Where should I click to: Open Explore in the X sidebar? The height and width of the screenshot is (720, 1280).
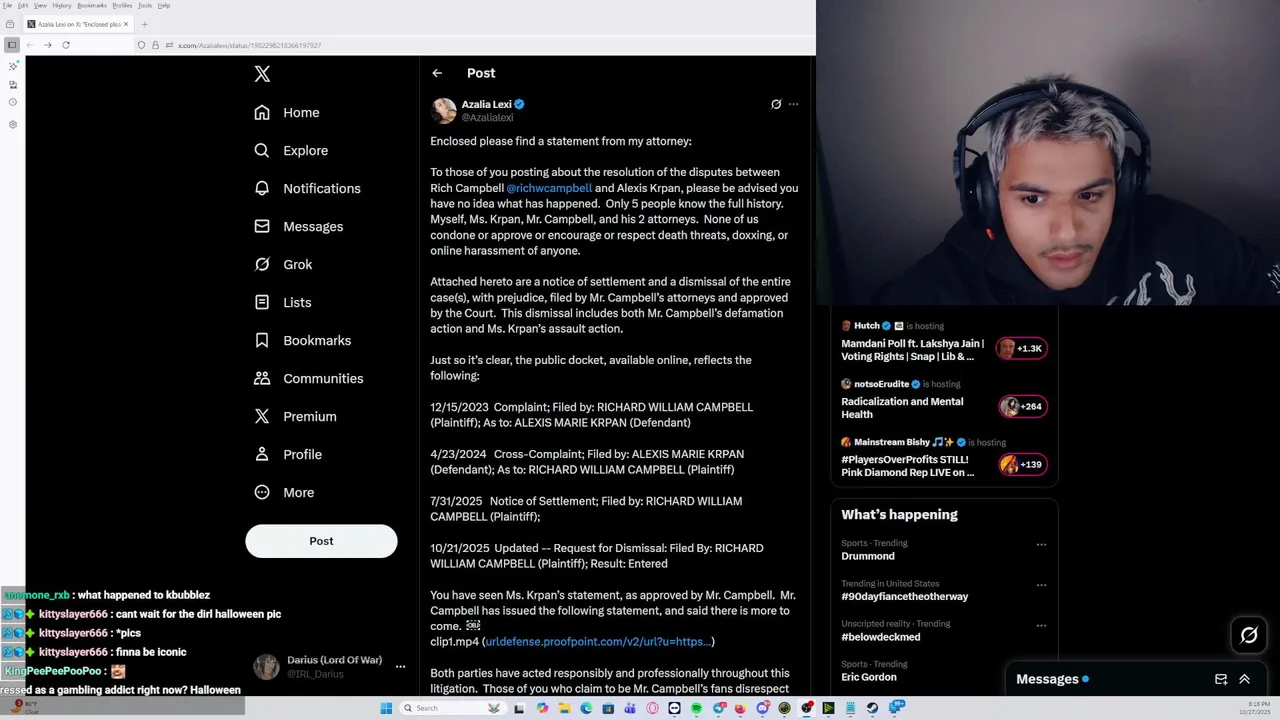(291, 151)
